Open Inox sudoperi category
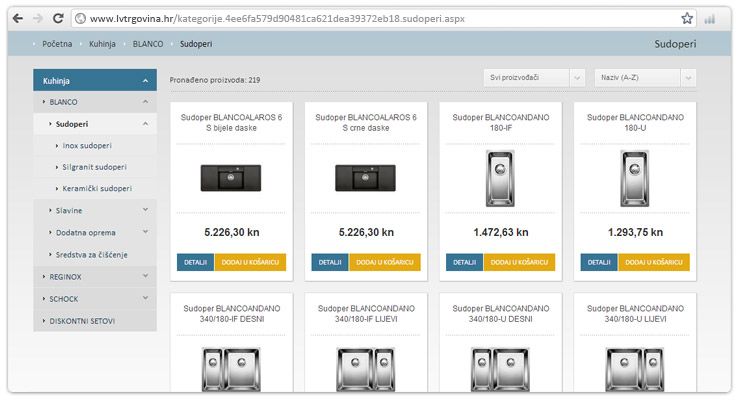This screenshot has height=400, width=740. [87, 146]
